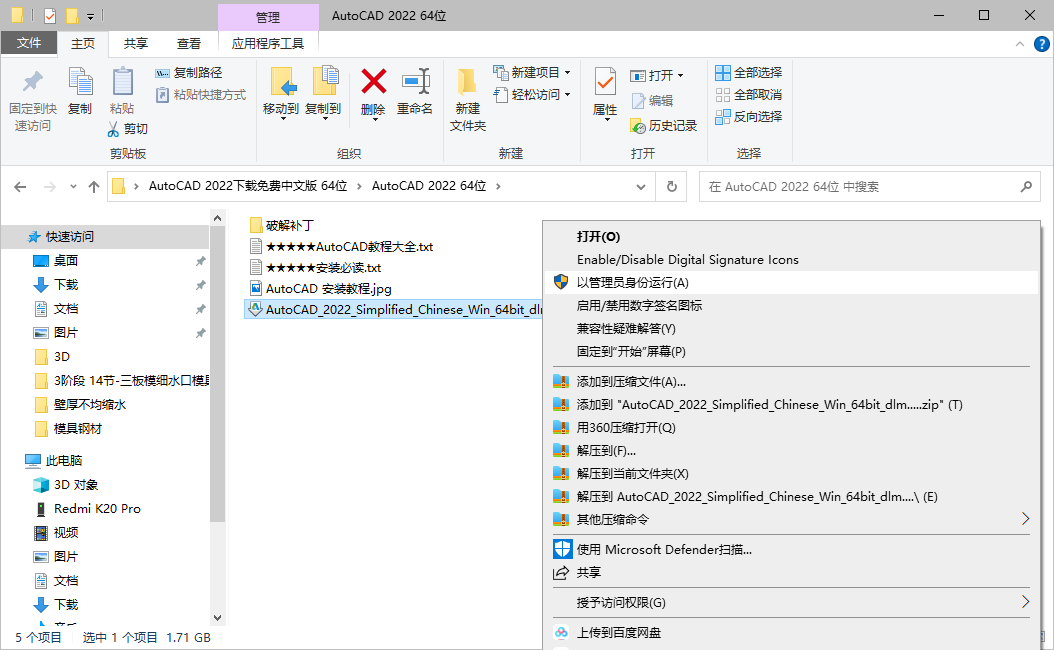The width and height of the screenshot is (1054, 650).
Task: Copy the folder path via 复制路径
Action: pyautogui.click(x=188, y=72)
